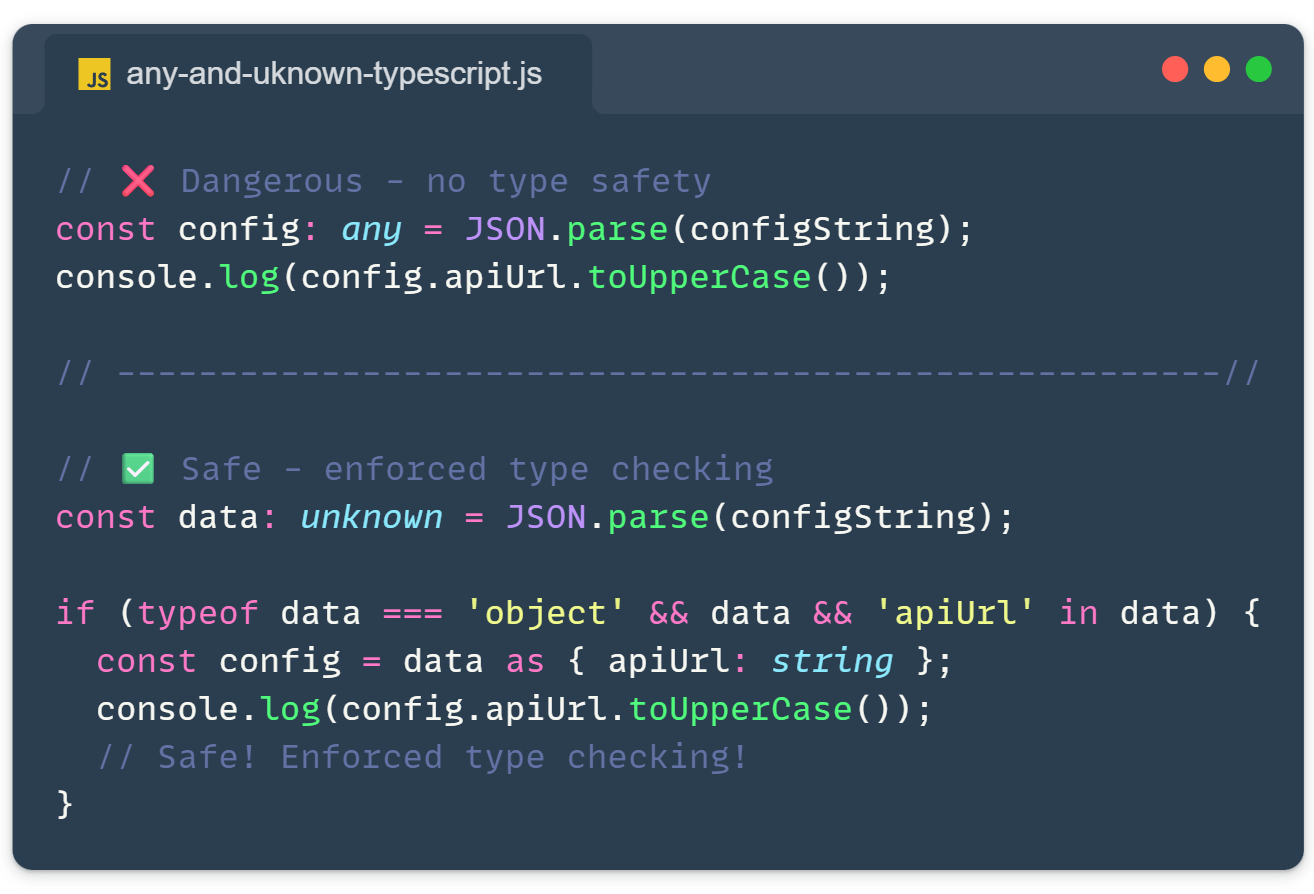The height and width of the screenshot is (894, 1314).
Task: Click the 'string' type annotation
Action: (832, 661)
